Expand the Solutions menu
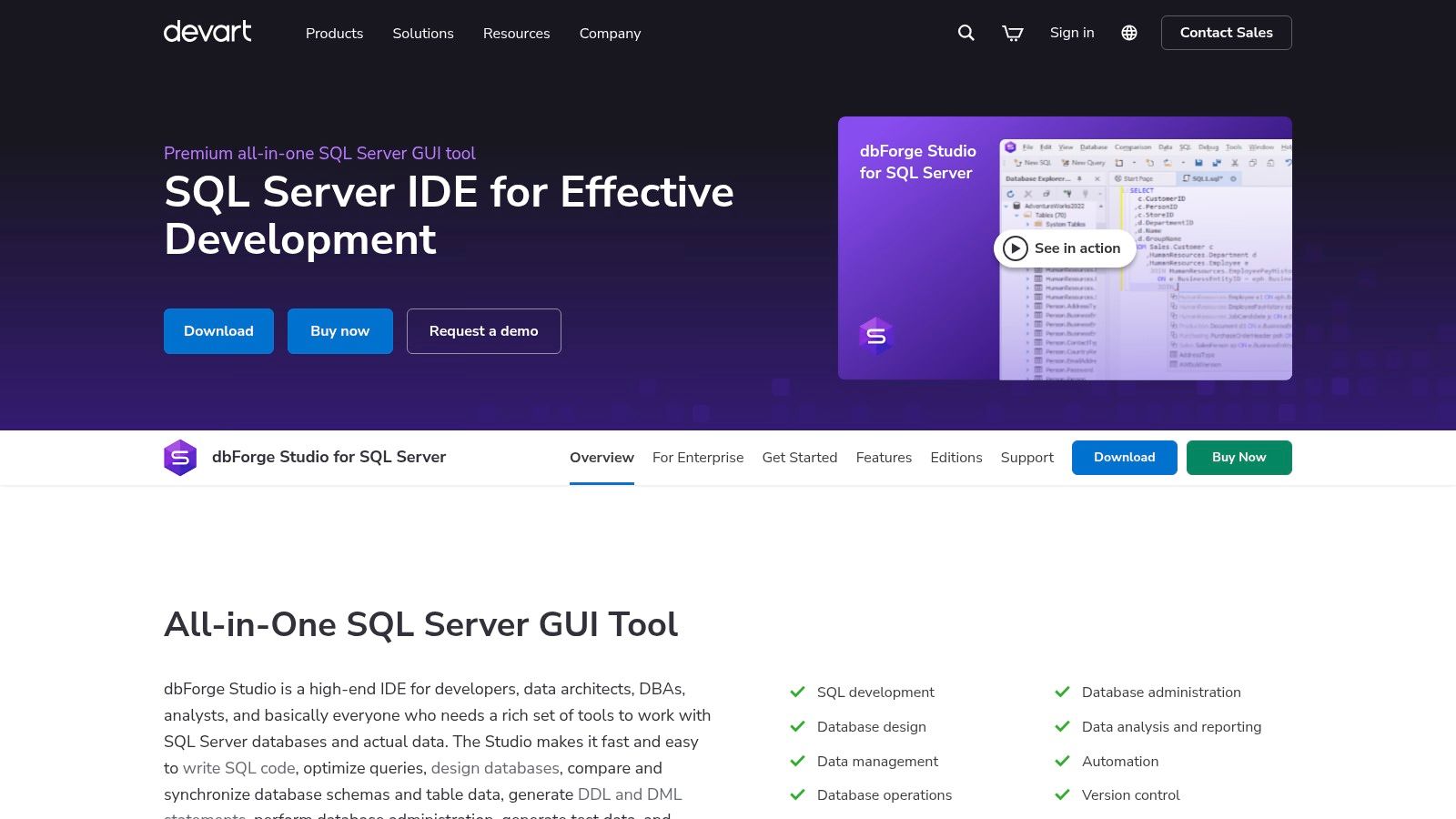This screenshot has height=819, width=1456. tap(423, 34)
